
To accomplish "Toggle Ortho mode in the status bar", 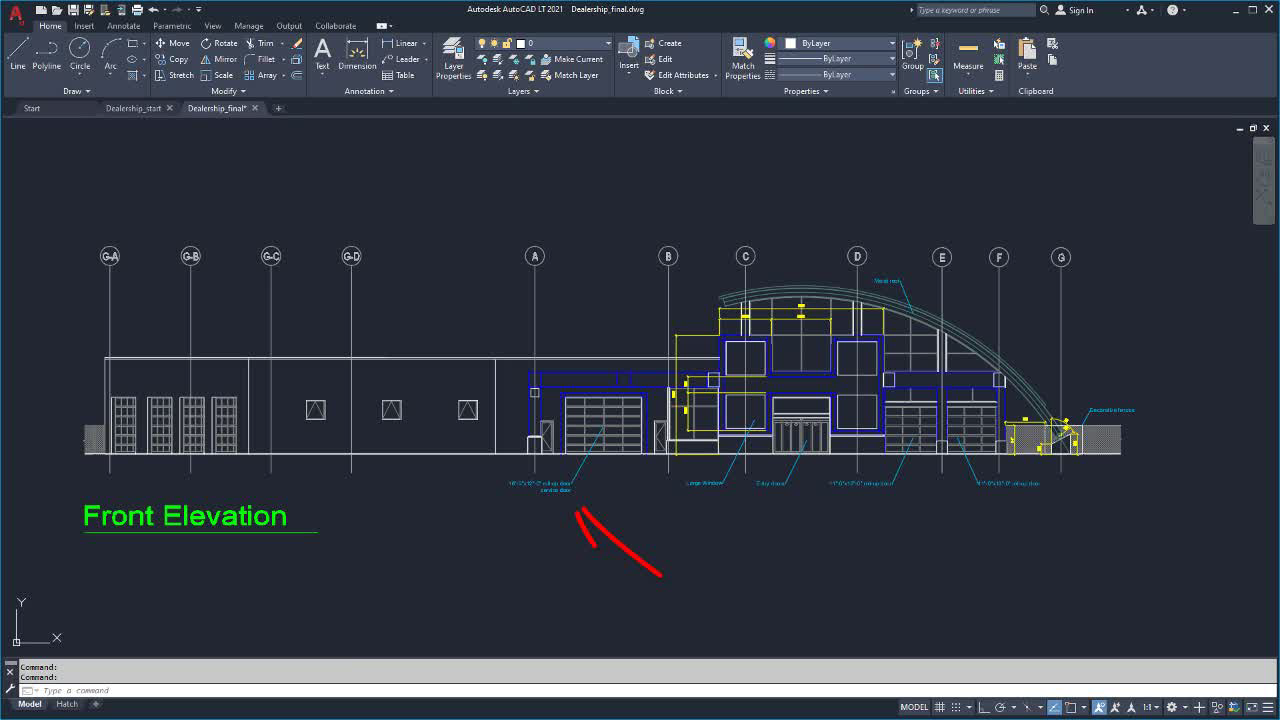I will (x=983, y=707).
